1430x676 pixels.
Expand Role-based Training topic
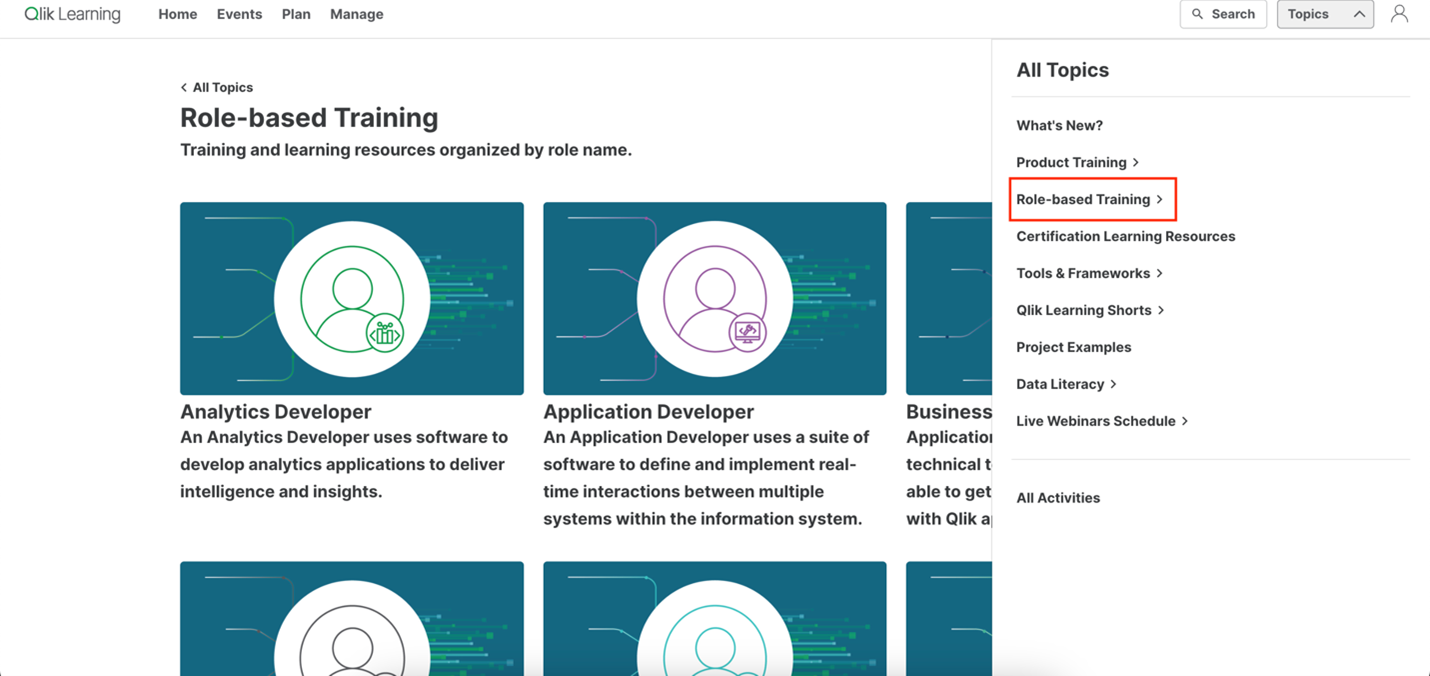click(x=1090, y=199)
